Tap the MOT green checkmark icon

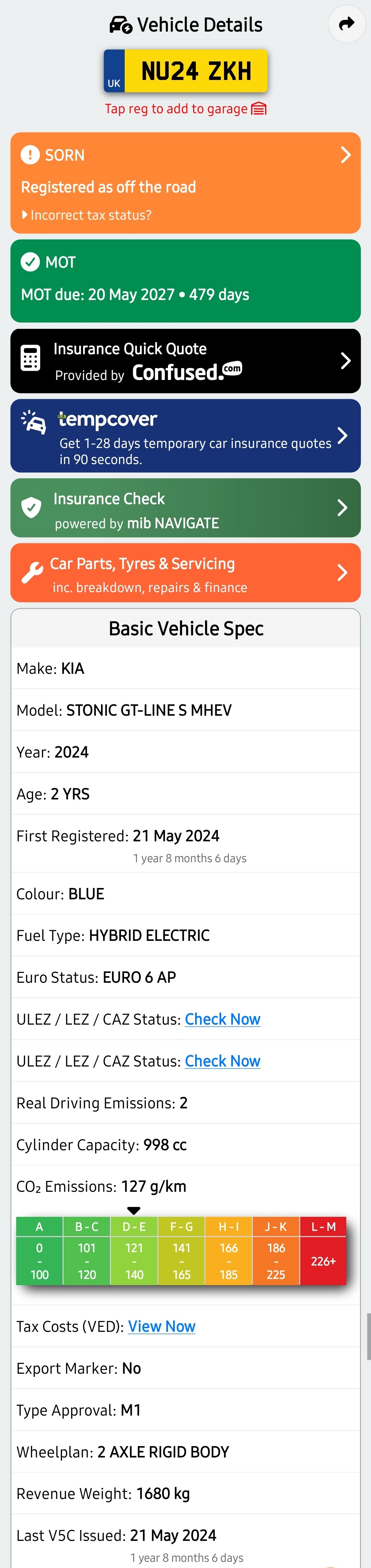pos(30,262)
